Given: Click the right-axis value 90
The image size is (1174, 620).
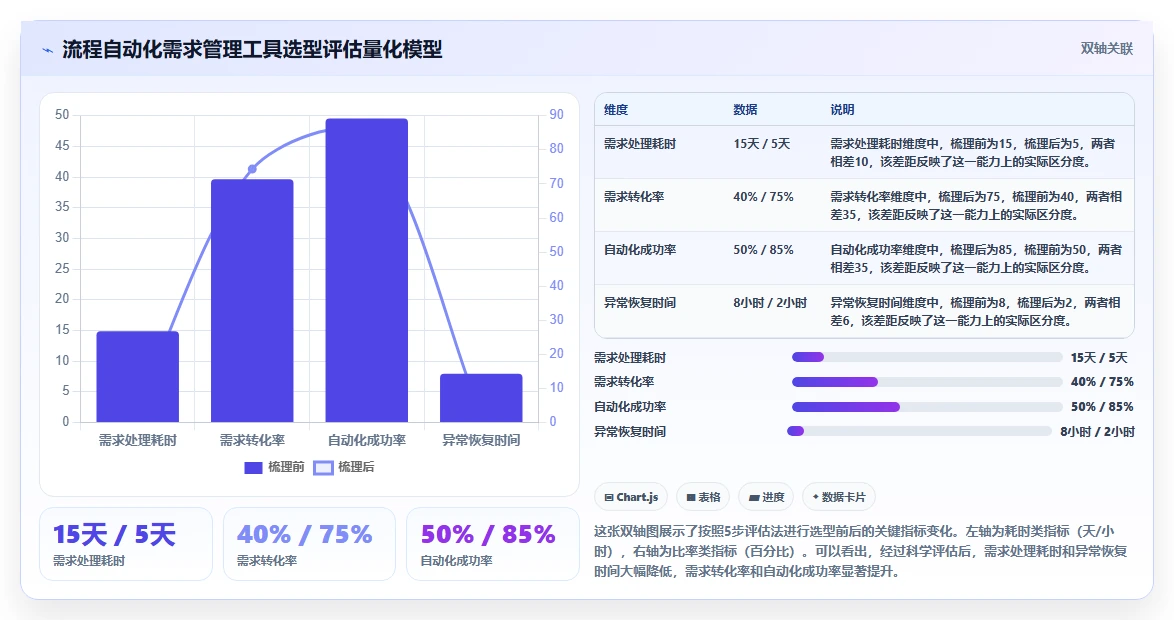Looking at the screenshot, I should click(x=556, y=115).
